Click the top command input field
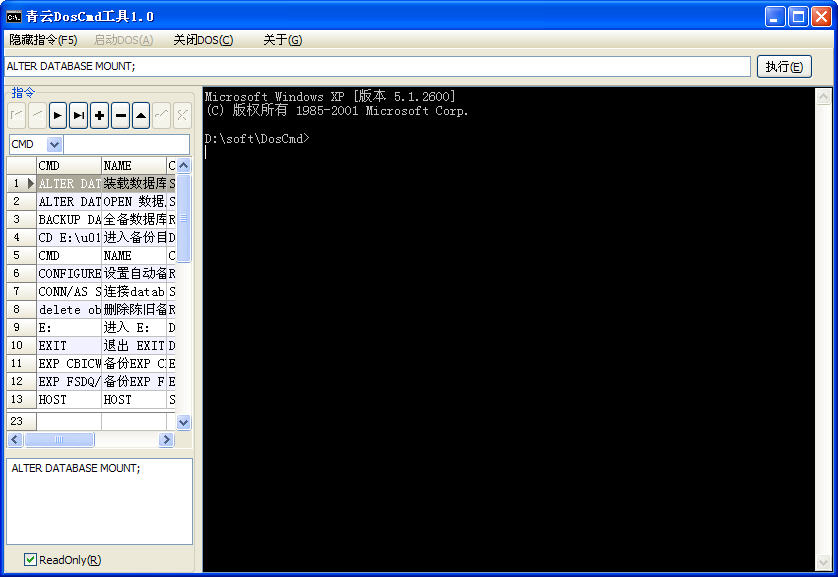Image resolution: width=838 pixels, height=577 pixels. point(377,66)
